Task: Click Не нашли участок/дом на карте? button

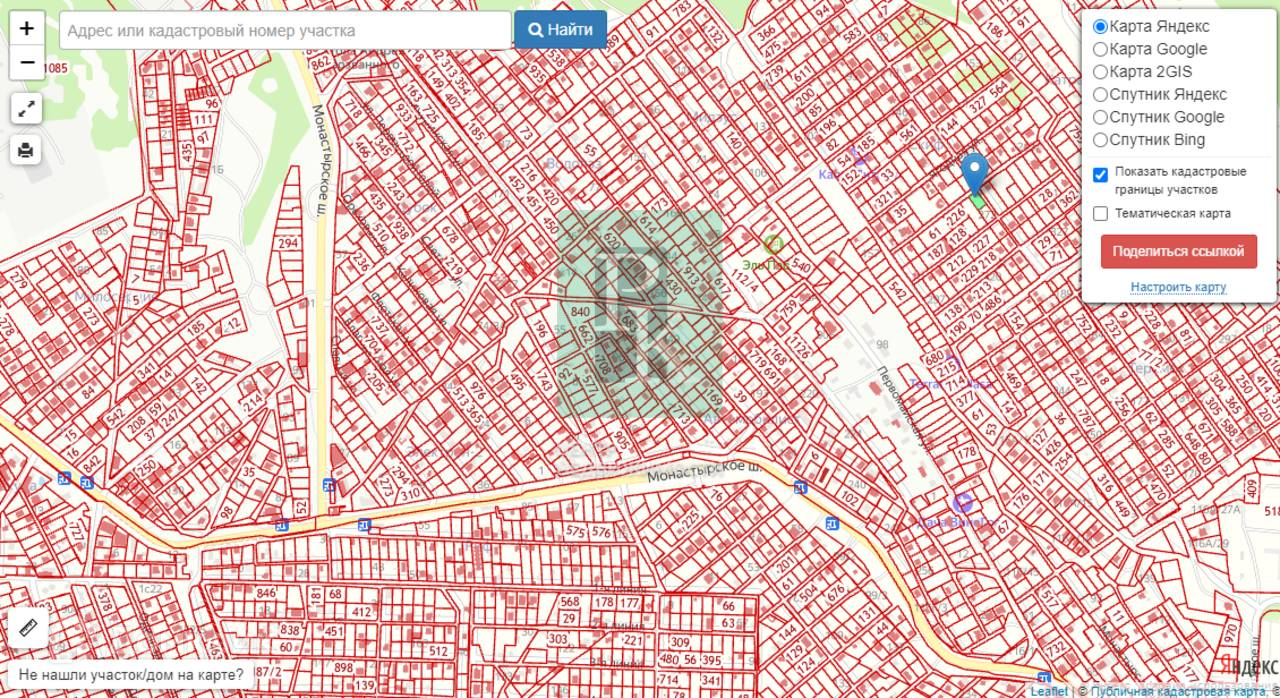Action: point(130,675)
